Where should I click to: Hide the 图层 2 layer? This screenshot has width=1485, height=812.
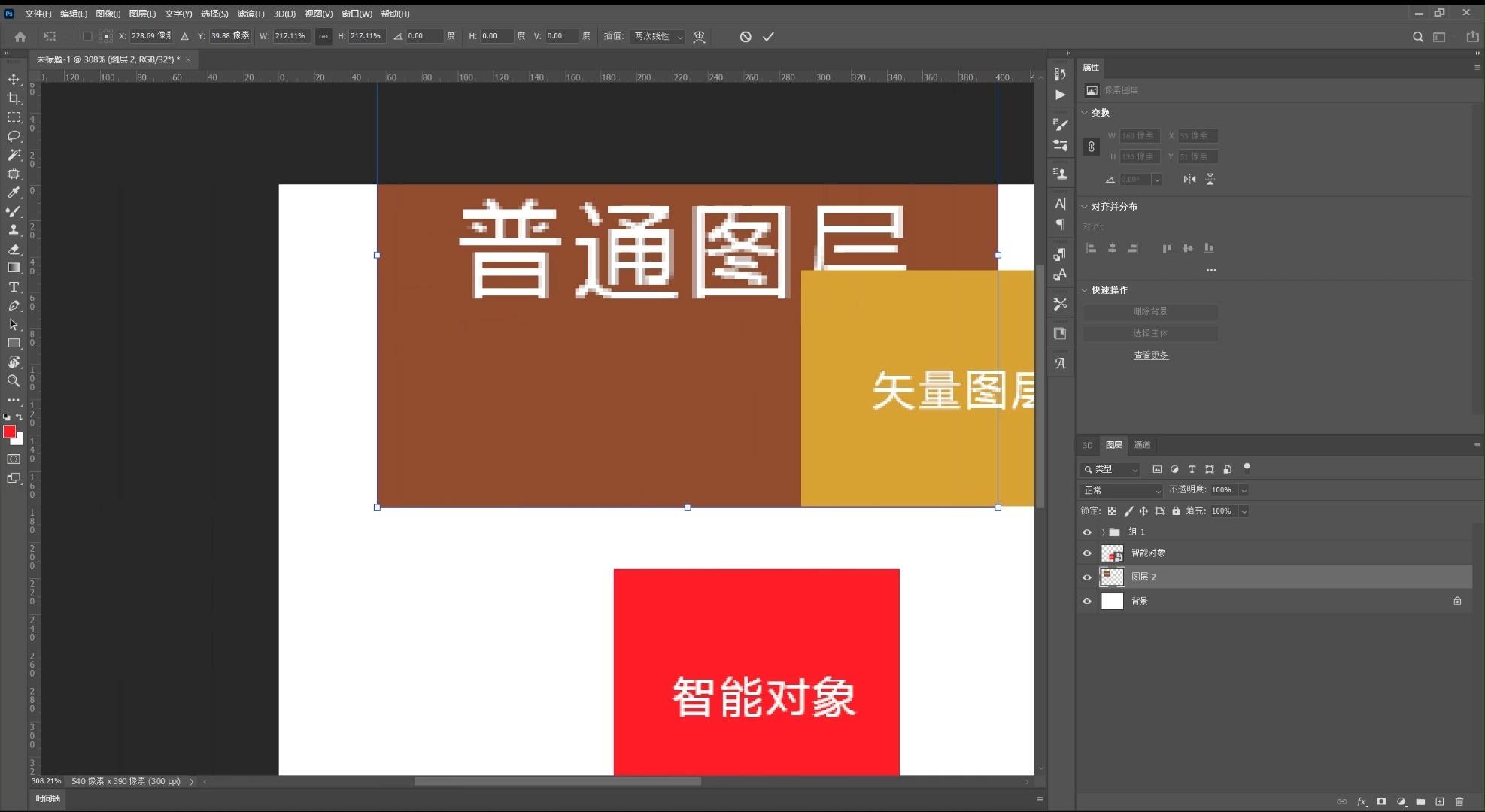(1087, 577)
